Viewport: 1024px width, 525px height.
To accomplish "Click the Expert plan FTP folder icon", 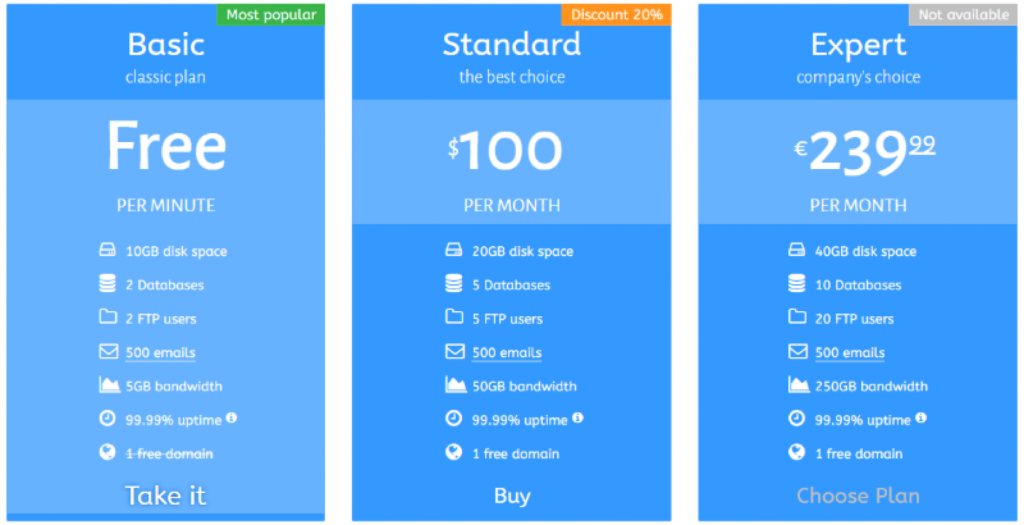I will pyautogui.click(x=797, y=317).
